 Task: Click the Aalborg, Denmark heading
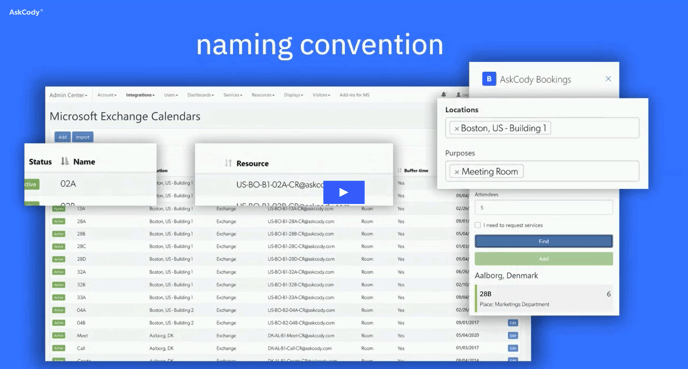[x=506, y=276]
